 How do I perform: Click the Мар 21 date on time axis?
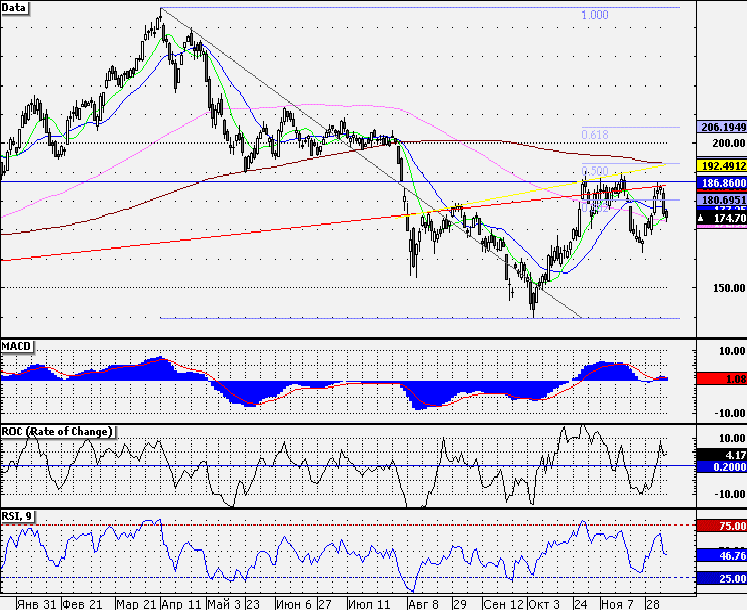click(x=136, y=604)
